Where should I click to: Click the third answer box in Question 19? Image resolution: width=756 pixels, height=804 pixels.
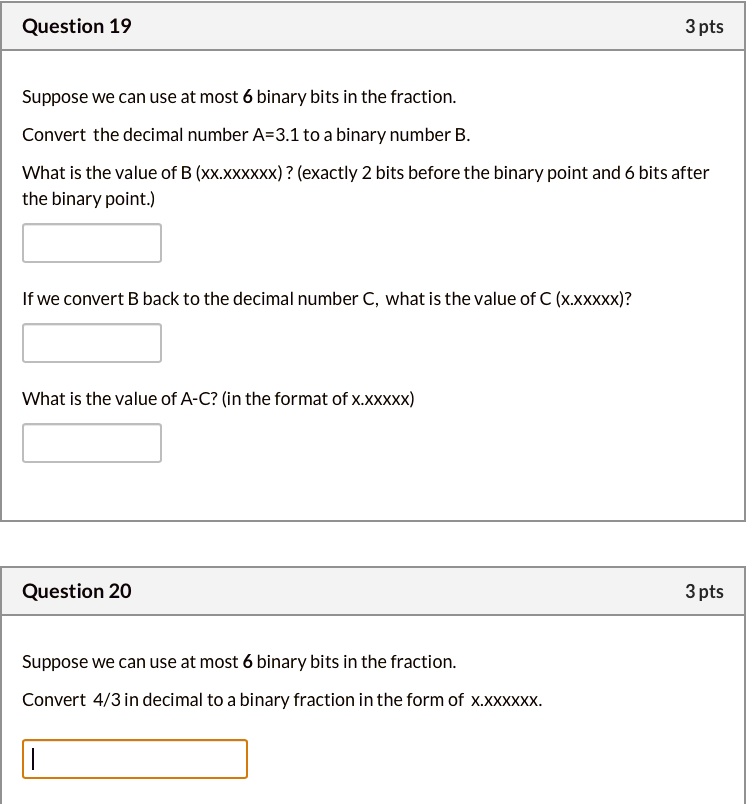tap(91, 442)
